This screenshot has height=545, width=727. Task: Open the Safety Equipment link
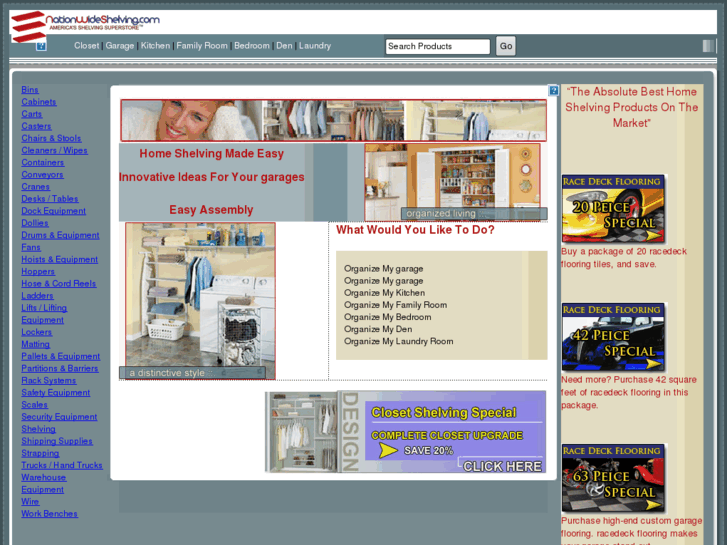[56, 392]
